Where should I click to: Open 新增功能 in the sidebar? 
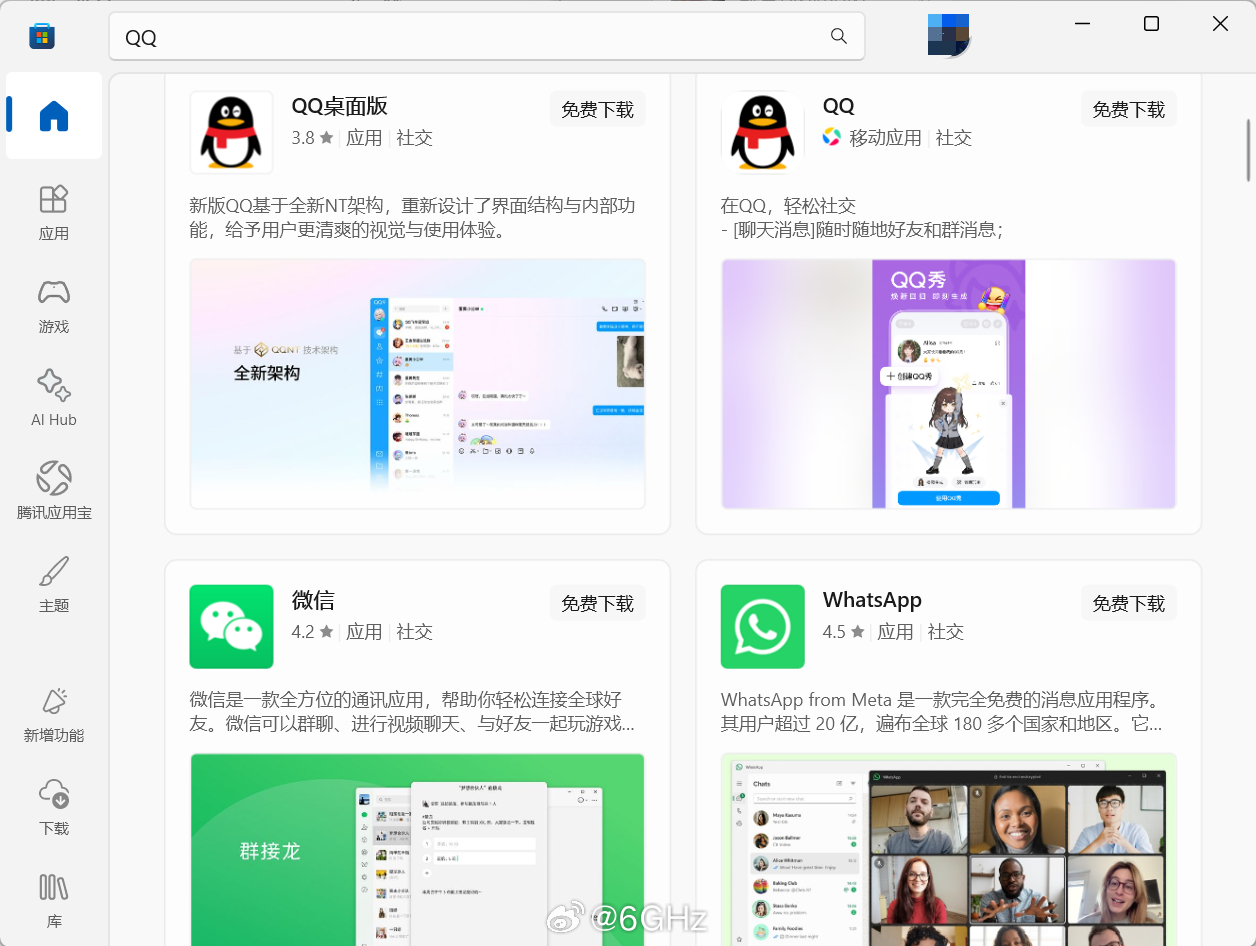[x=54, y=714]
